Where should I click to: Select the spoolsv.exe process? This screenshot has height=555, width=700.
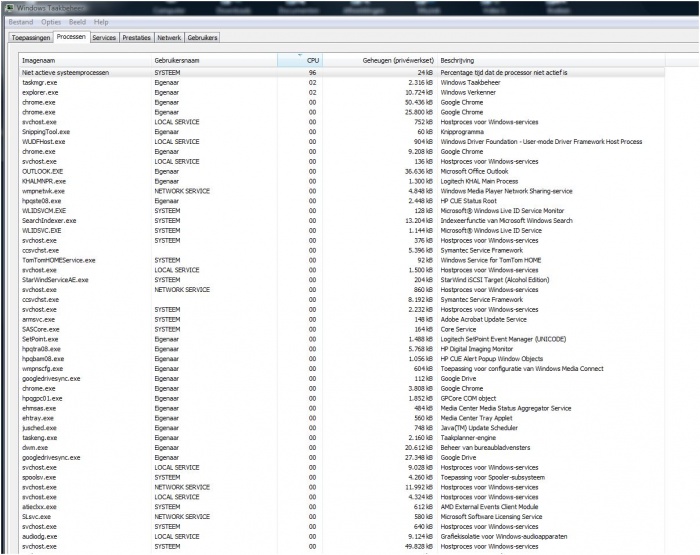click(342, 477)
